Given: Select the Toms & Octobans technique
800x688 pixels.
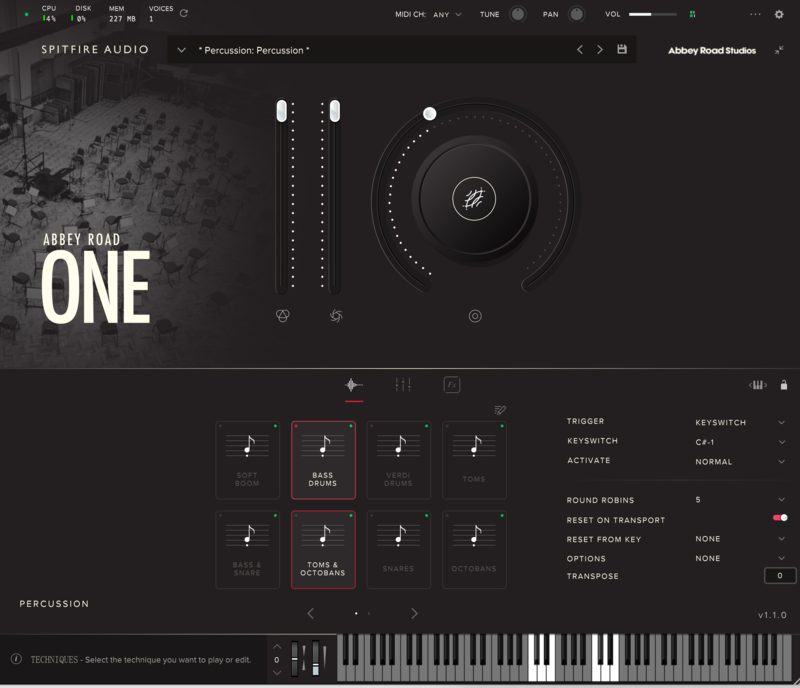Looking at the screenshot, I should click(x=323, y=550).
